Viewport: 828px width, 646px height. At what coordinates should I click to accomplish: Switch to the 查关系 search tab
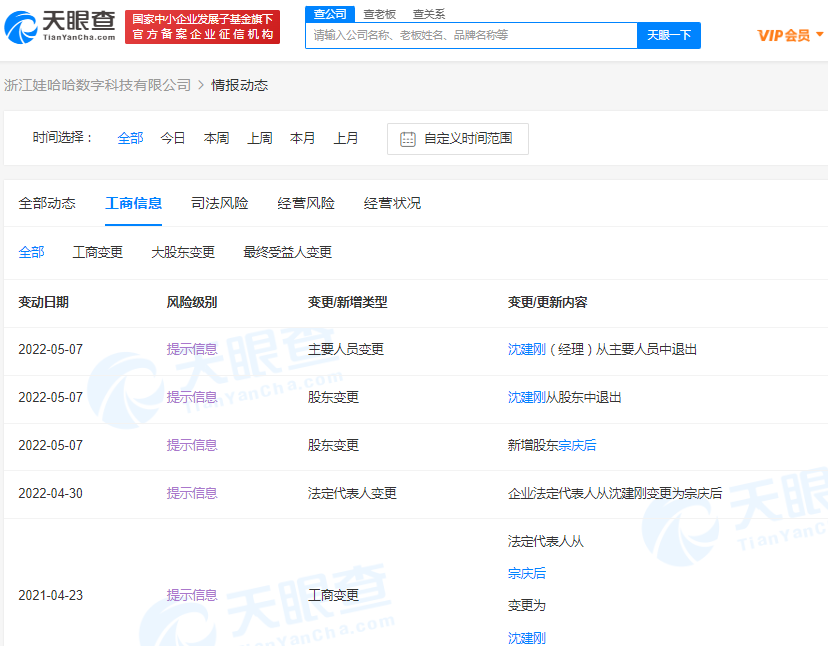coord(429,14)
